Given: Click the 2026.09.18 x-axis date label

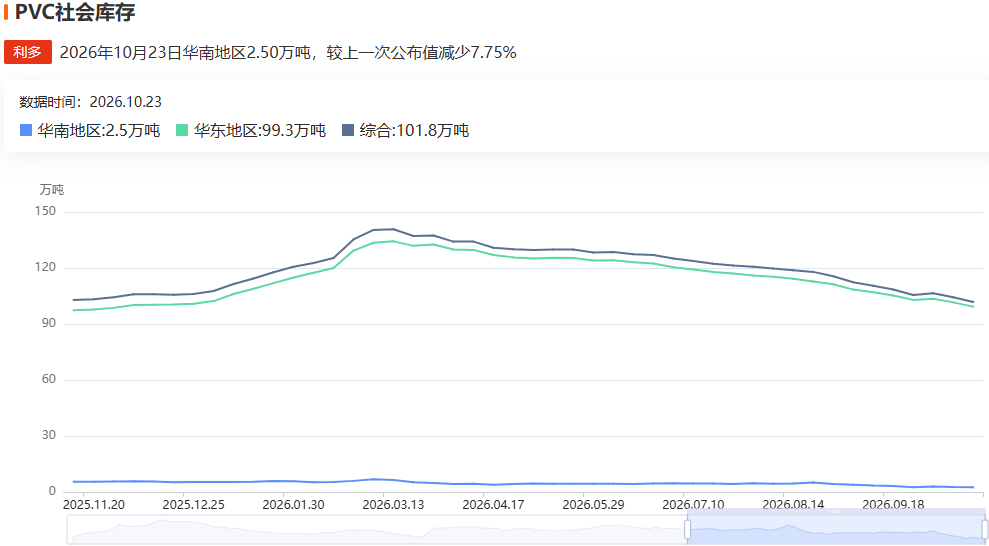Looking at the screenshot, I should (893, 505).
